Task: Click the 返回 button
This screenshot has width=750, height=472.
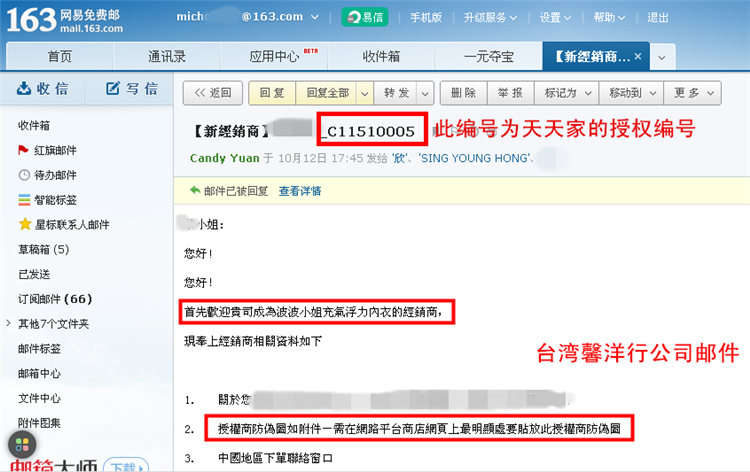Action: pos(213,93)
